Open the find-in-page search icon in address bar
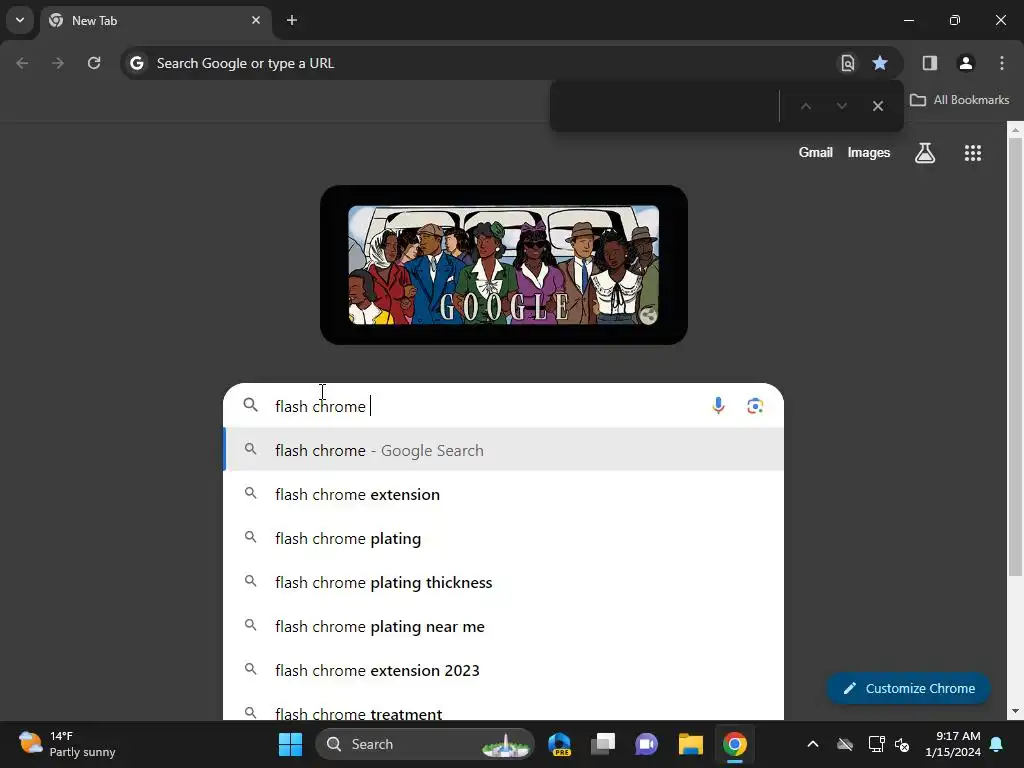 click(x=847, y=63)
